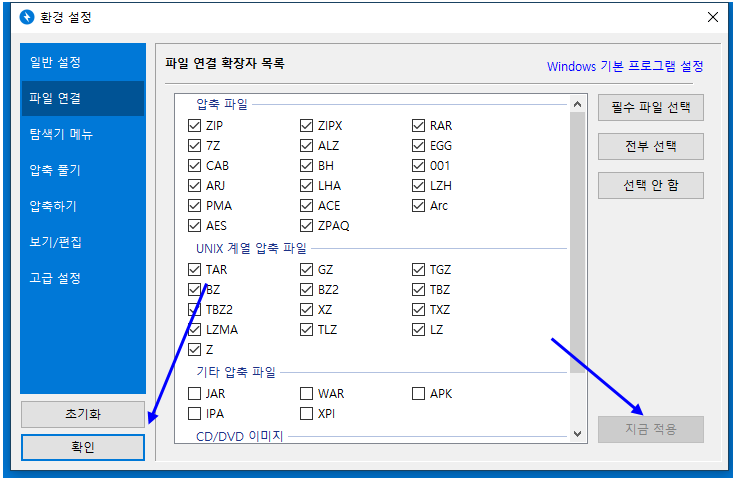Open the 보기/편집 section
The width and height of the screenshot is (733, 479).
[83, 242]
